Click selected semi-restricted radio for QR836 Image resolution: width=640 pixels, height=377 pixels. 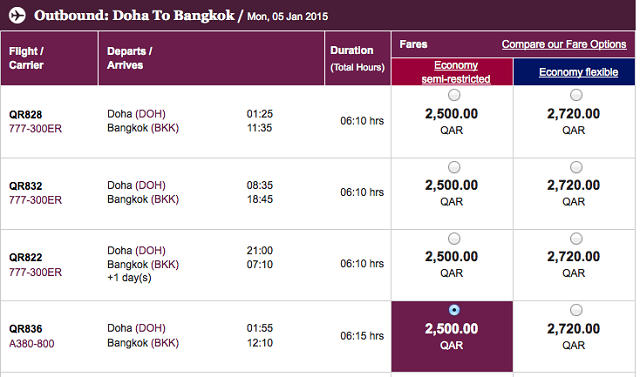454,310
